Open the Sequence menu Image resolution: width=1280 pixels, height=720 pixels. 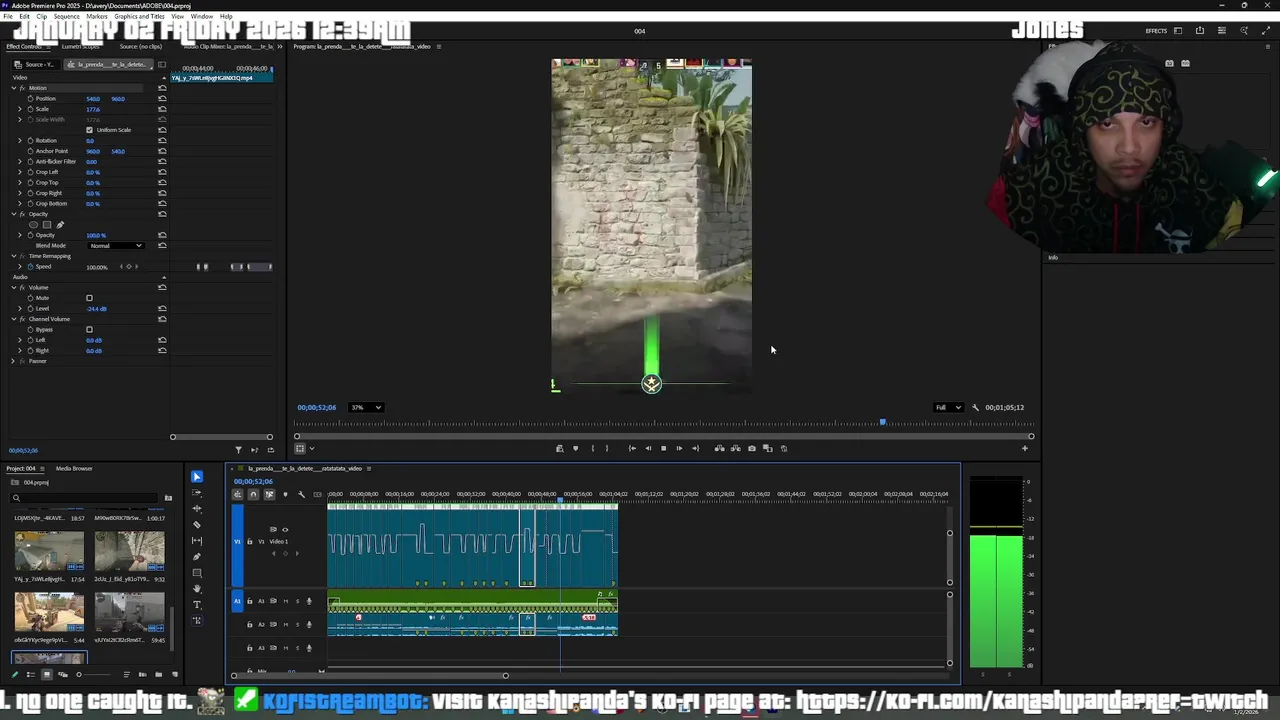coord(67,16)
